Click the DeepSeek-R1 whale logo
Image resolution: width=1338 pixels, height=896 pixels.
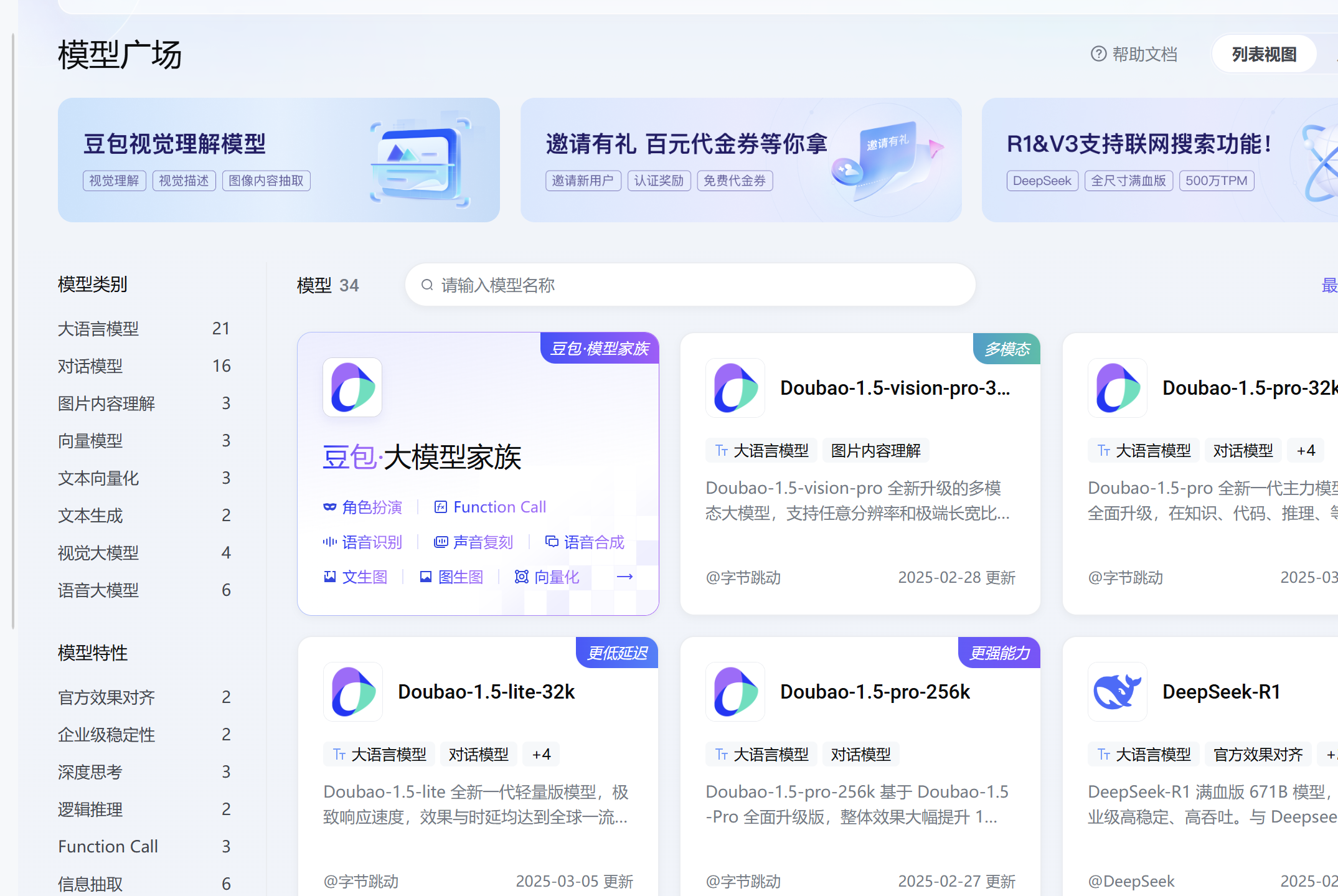(1117, 692)
